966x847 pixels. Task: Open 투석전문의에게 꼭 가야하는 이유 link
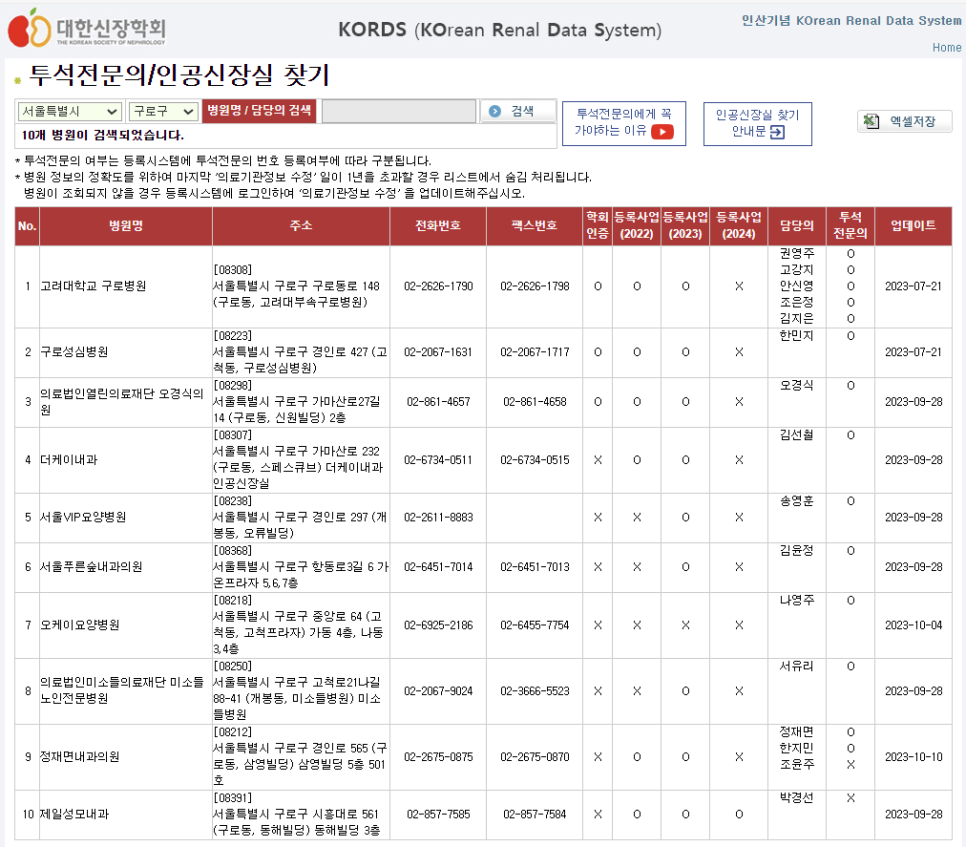tap(624, 123)
